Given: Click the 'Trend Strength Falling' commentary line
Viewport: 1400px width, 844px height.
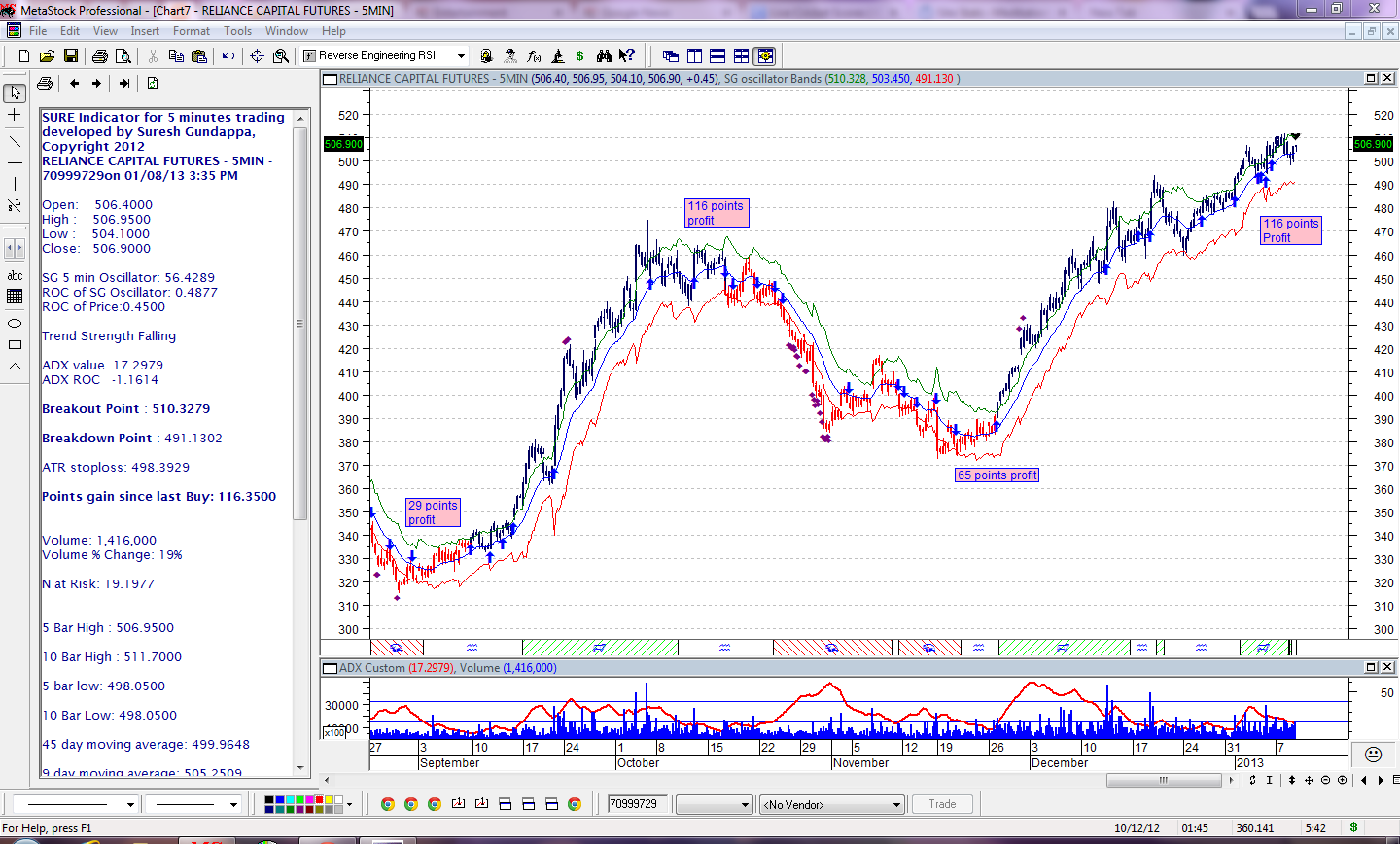Looking at the screenshot, I should click(x=109, y=336).
